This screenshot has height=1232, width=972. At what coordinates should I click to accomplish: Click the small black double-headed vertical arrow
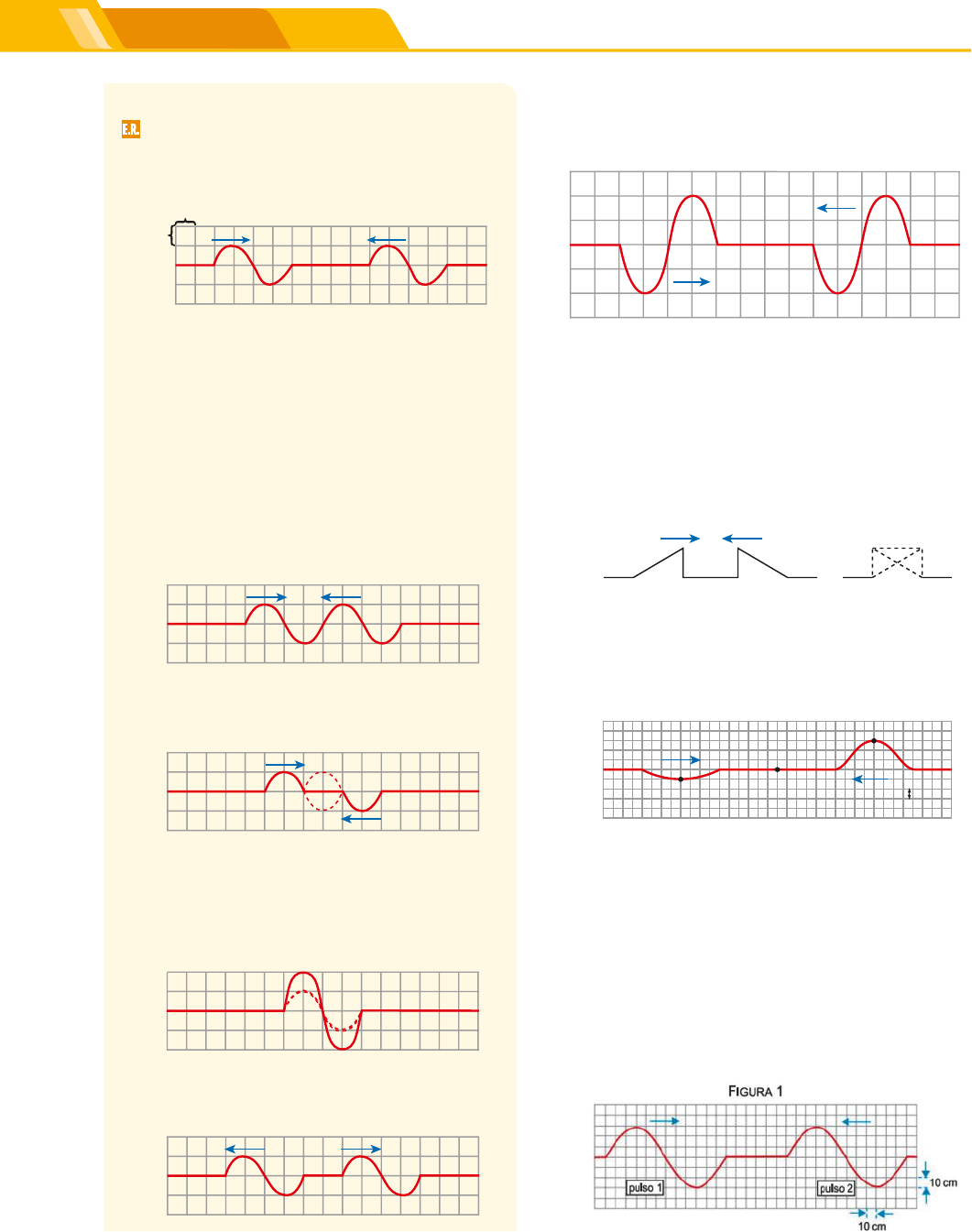pyautogui.click(x=909, y=794)
